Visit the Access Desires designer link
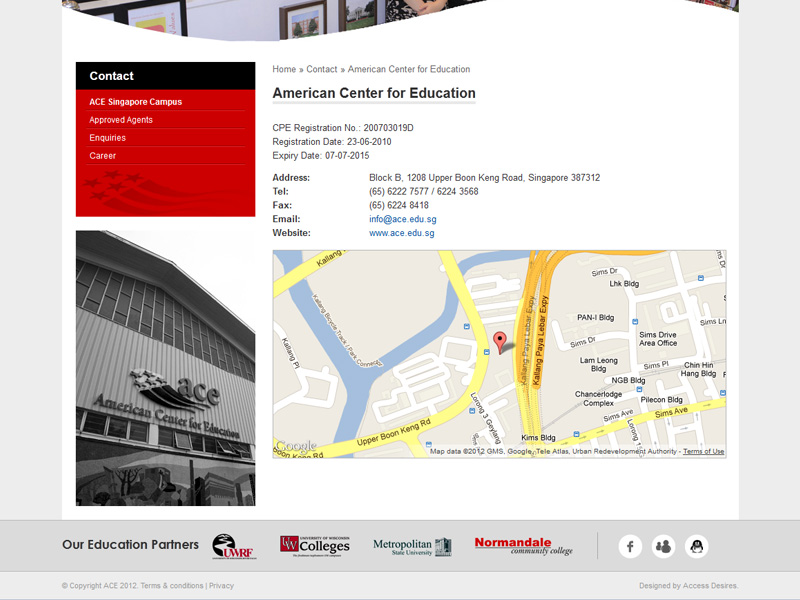The image size is (800, 600). (710, 586)
